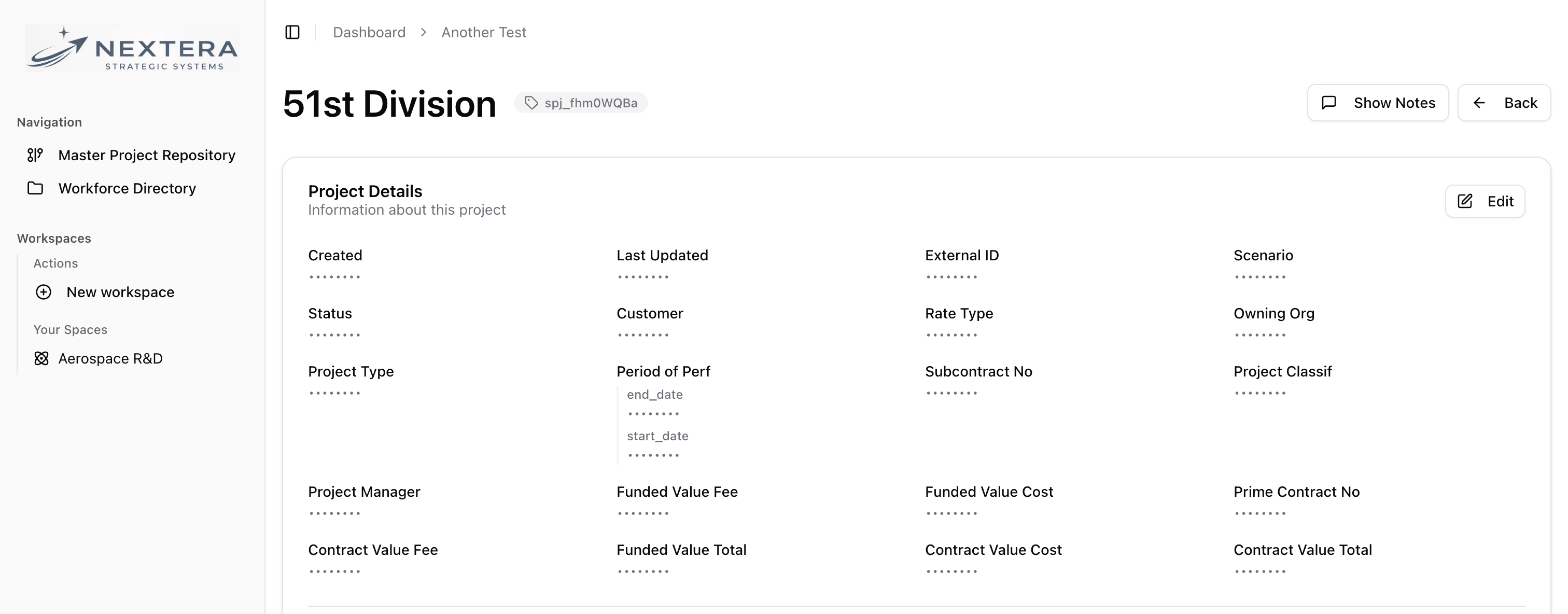
Task: Click the breadcrumb chevron separator
Action: pyautogui.click(x=424, y=32)
